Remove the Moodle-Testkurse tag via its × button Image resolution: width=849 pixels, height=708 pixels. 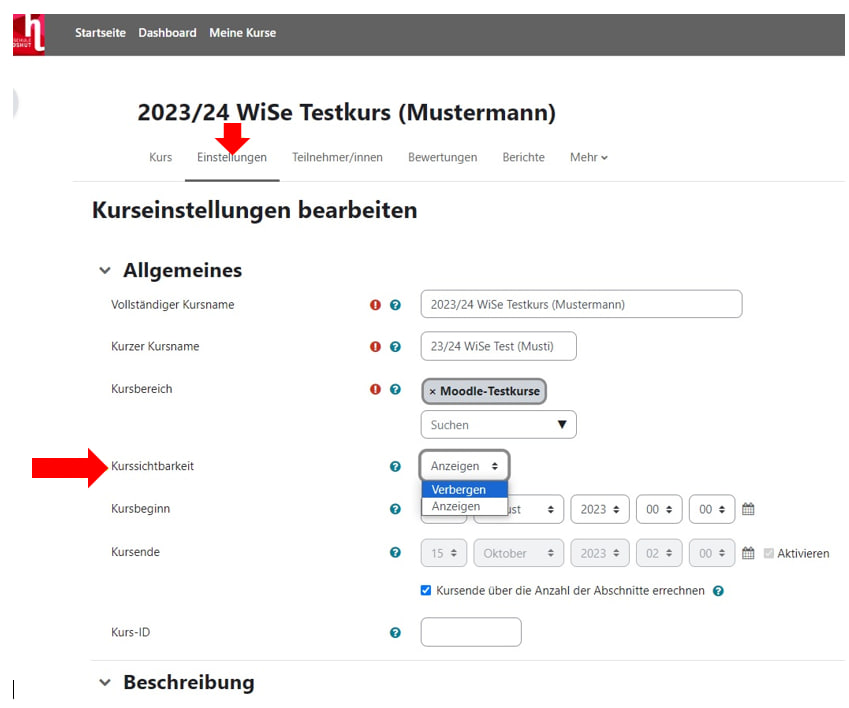[x=431, y=392]
